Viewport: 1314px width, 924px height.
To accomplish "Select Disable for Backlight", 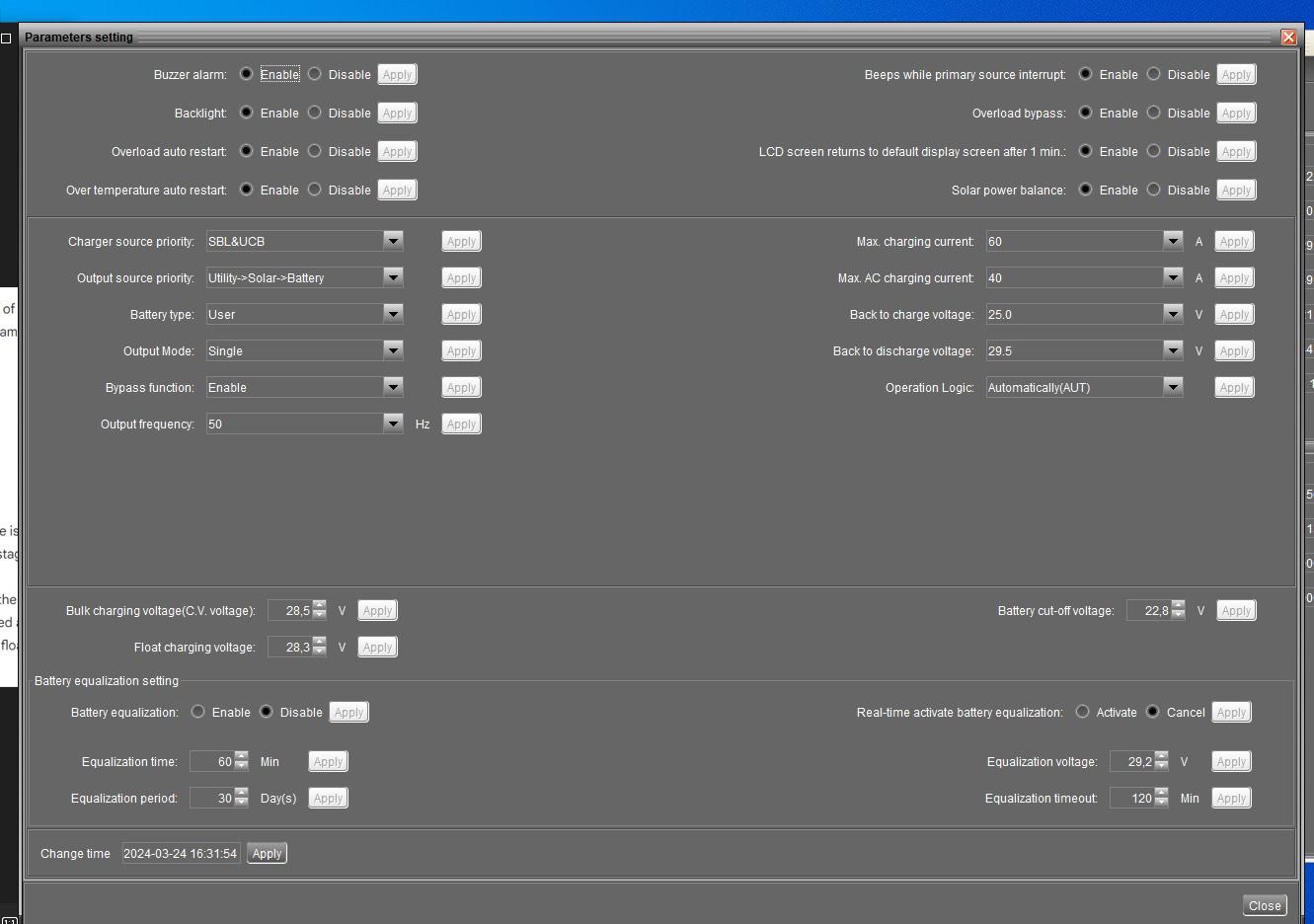I will coord(315,113).
